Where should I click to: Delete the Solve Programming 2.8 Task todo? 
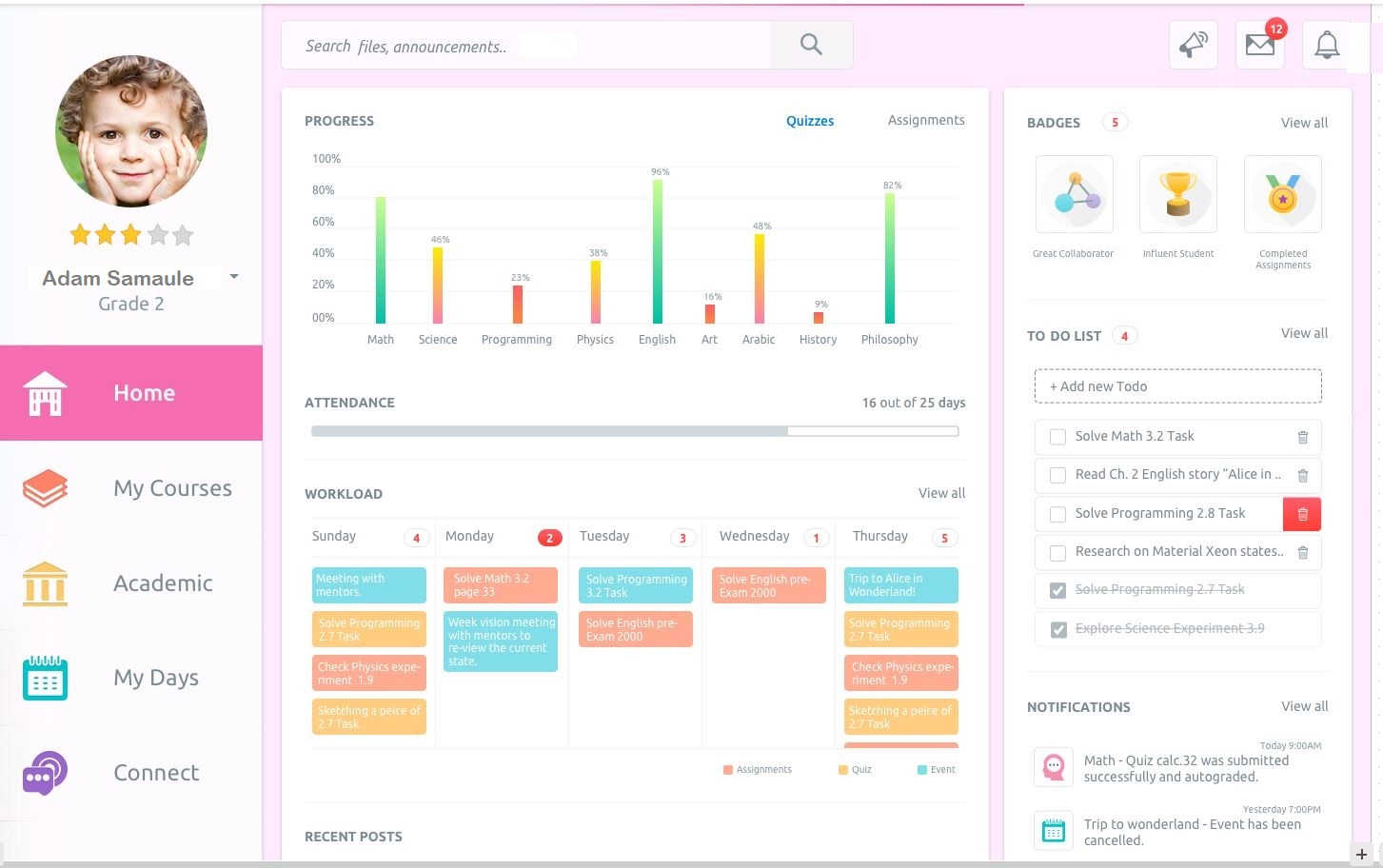[x=1302, y=514]
